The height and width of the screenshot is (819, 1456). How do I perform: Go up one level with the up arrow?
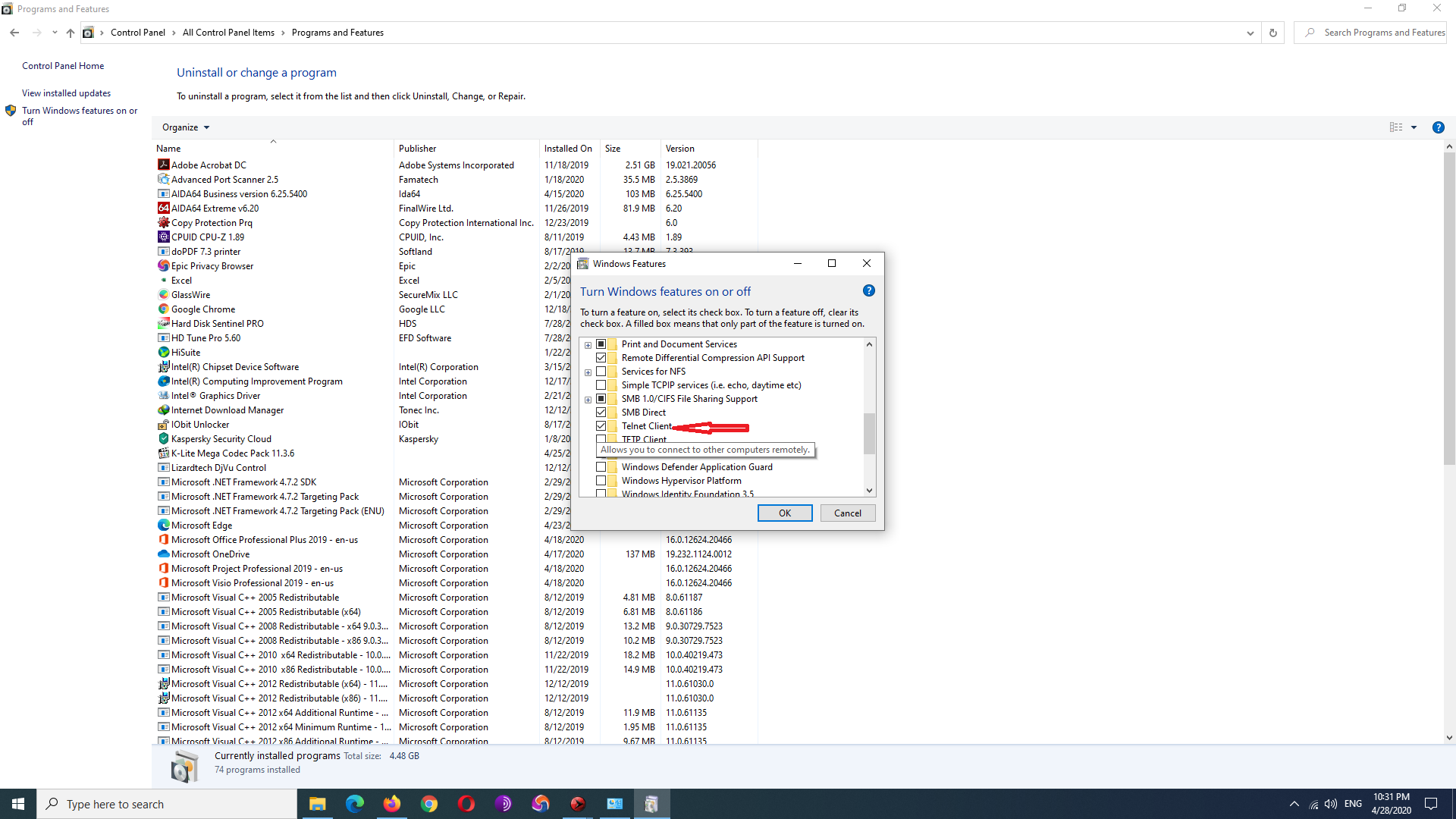click(71, 33)
